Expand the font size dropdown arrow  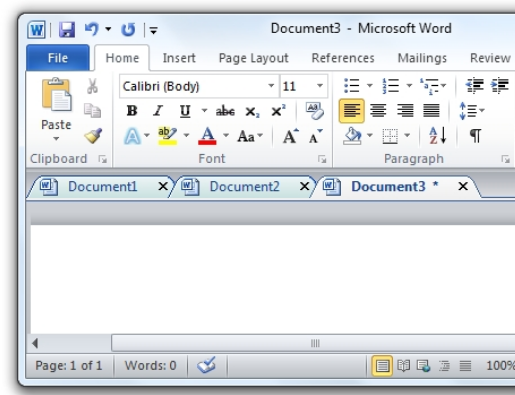(320, 86)
